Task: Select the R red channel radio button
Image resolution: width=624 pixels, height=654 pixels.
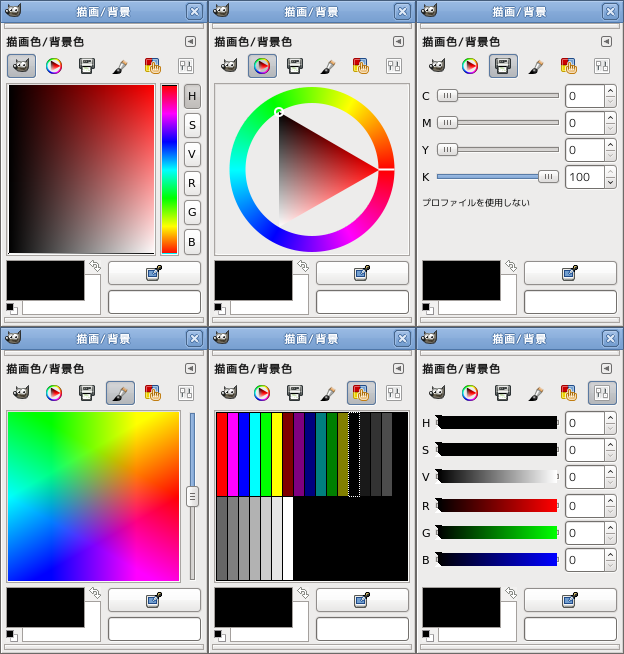Action: coord(192,183)
